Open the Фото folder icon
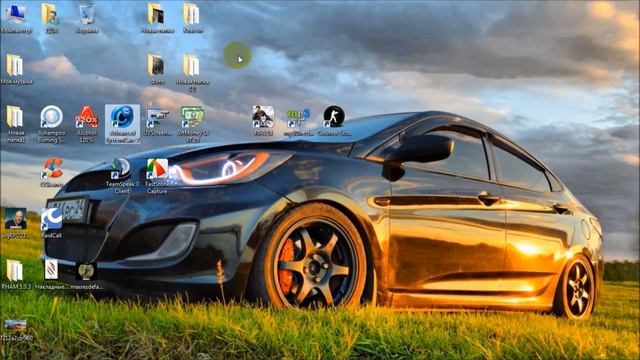Image resolution: width=640 pixels, height=360 pixels. (157, 69)
